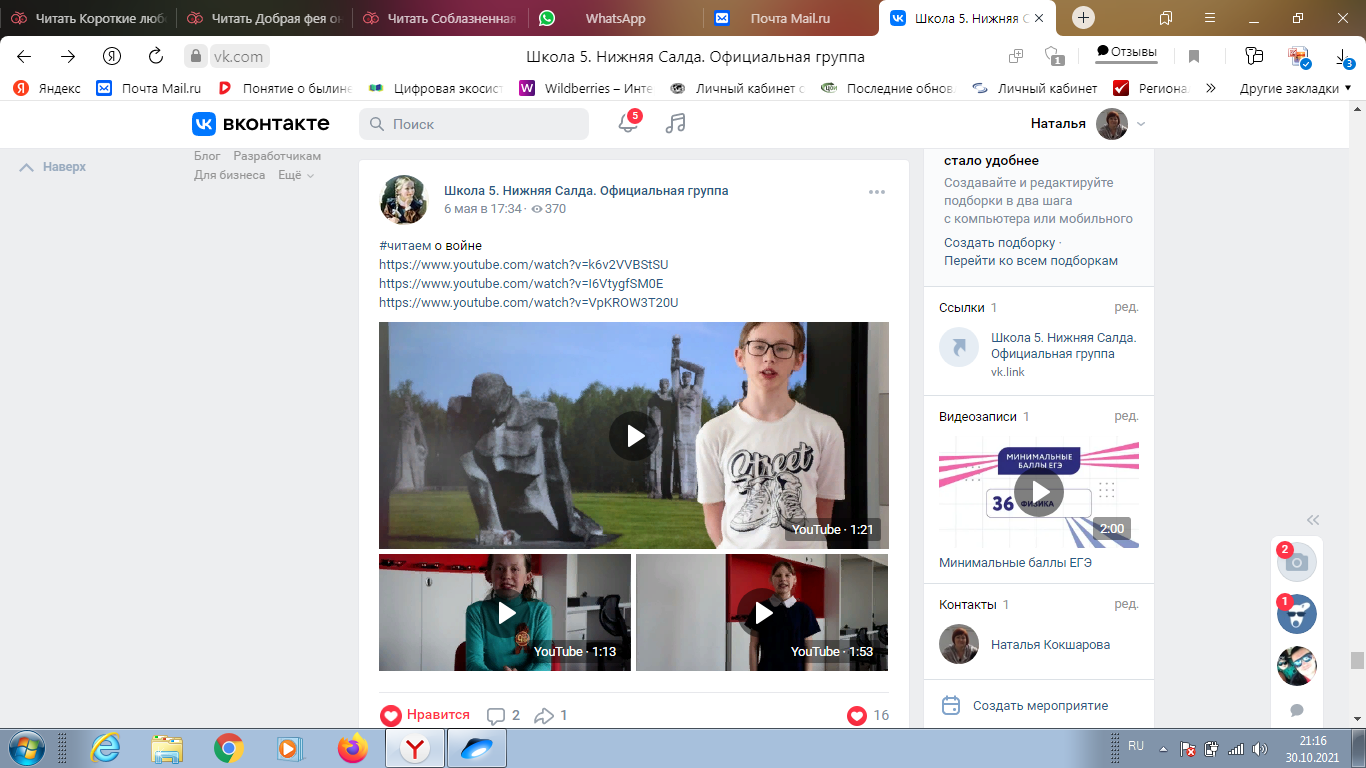Open taskbar volume icon
Viewport: 1366px width, 768px height.
(1261, 748)
